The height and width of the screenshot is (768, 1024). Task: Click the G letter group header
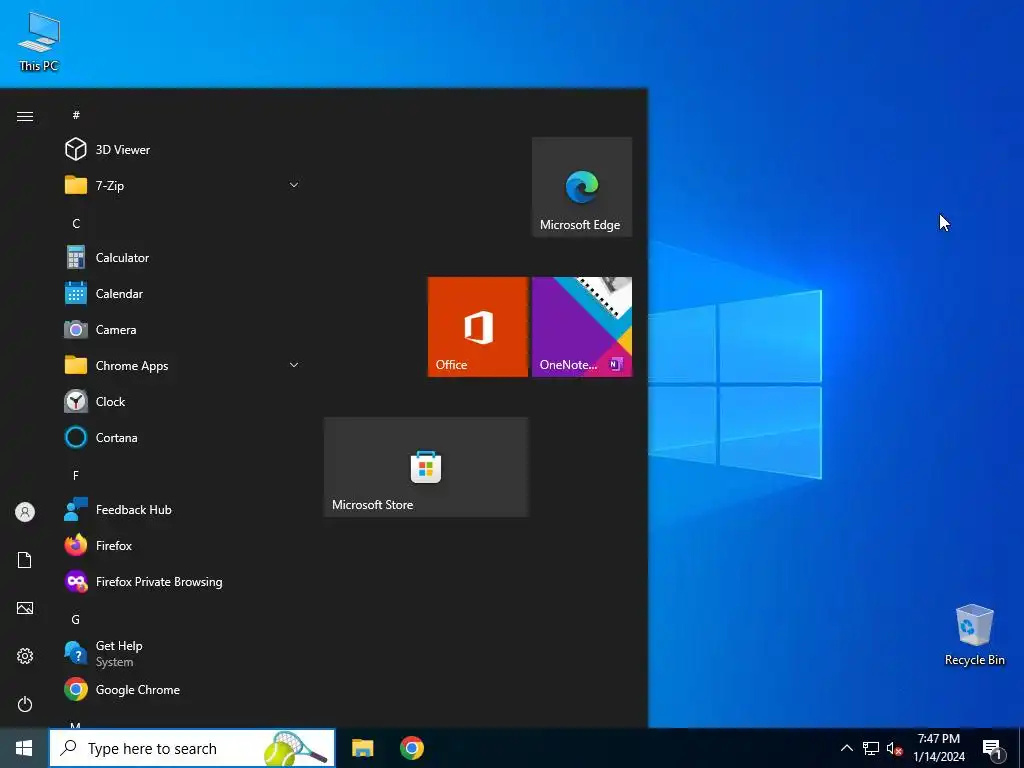click(76, 619)
